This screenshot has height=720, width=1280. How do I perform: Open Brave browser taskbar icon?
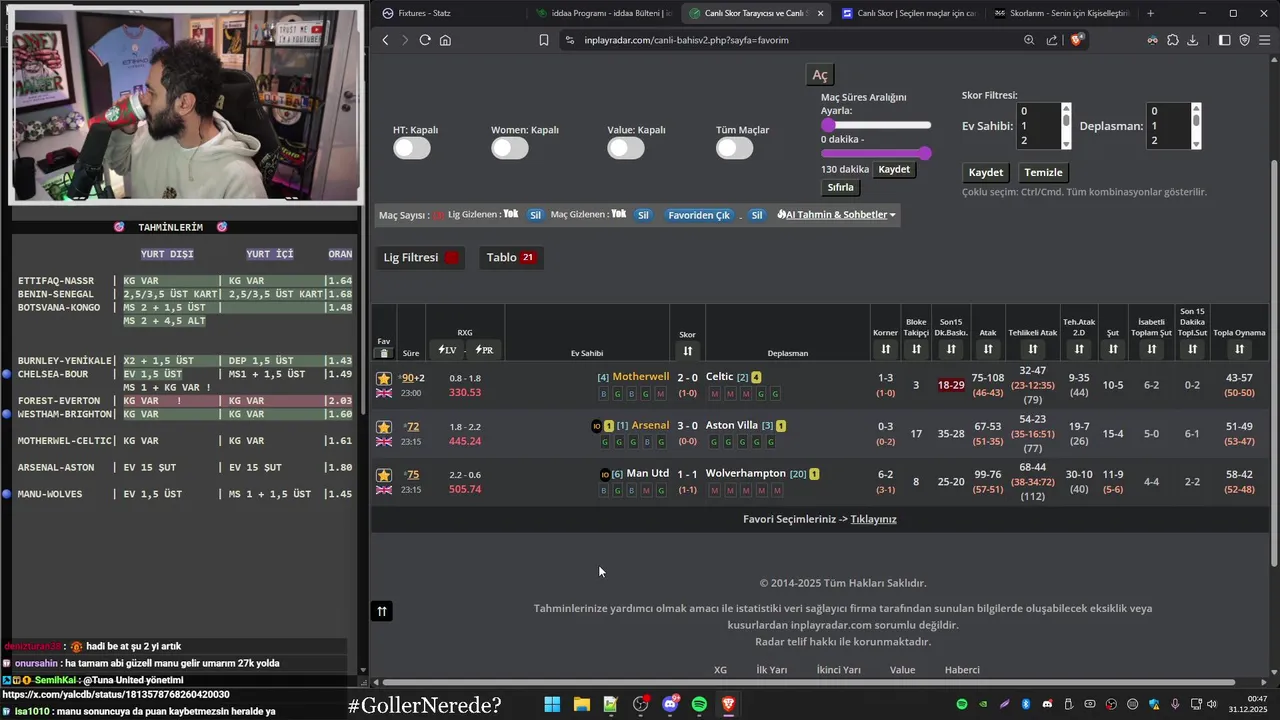(x=728, y=704)
